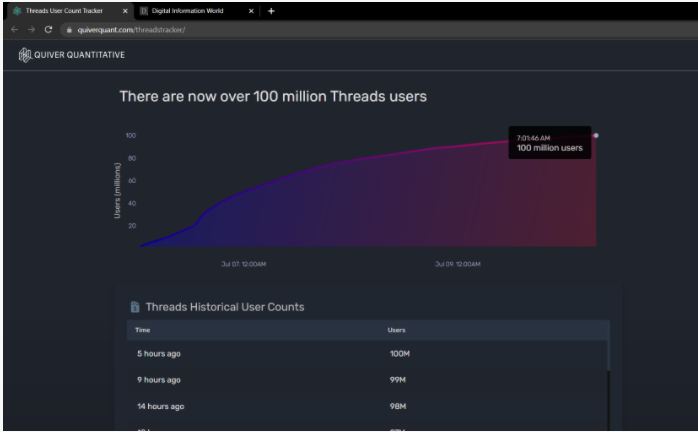
Task: Close the Threads User Count Tracker tab
Action: [125, 11]
